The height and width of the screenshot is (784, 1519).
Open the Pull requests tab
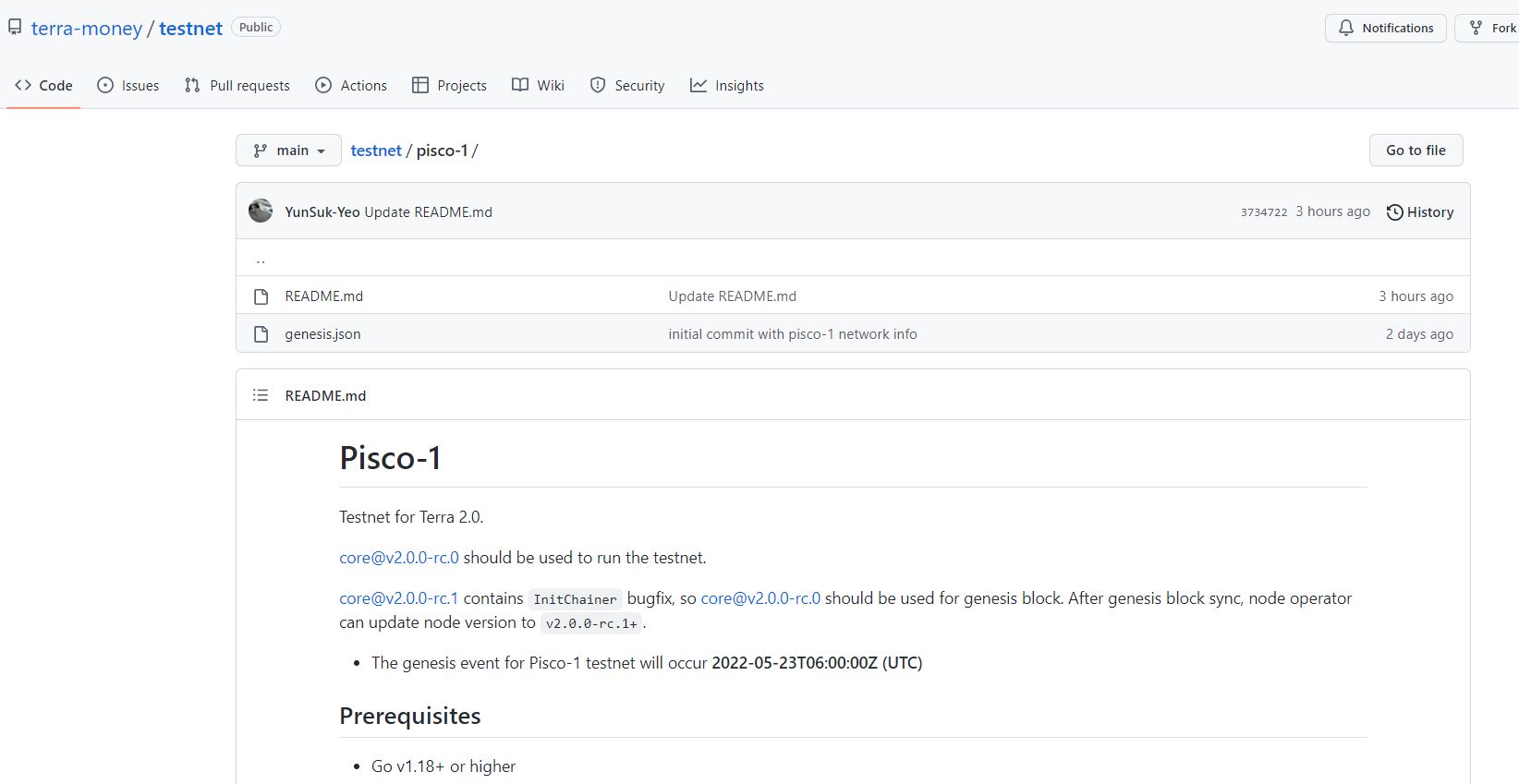(x=237, y=85)
